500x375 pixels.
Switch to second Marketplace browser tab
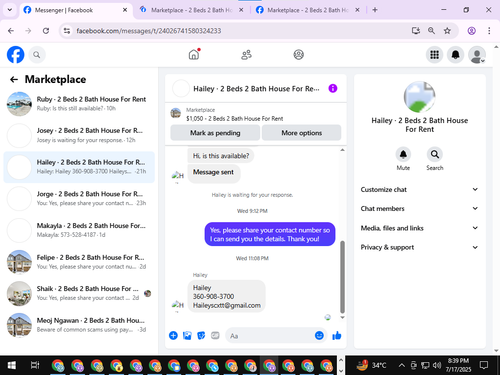click(x=191, y=10)
